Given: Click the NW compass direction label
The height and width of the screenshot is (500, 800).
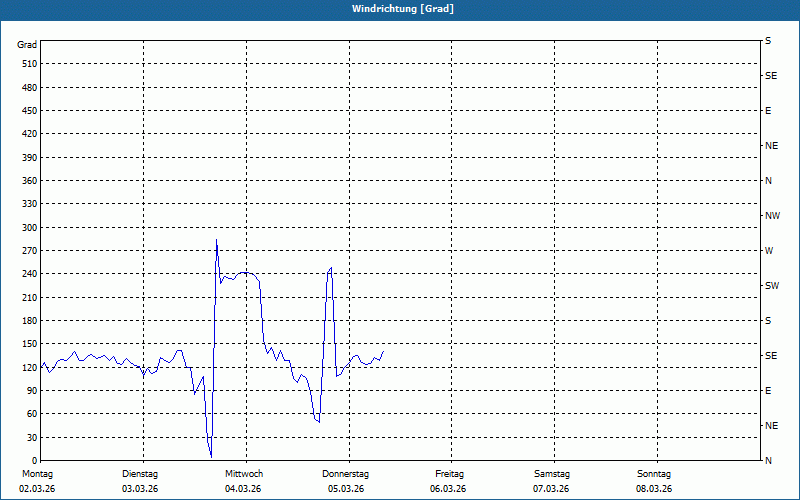Looking at the screenshot, I should tap(772, 216).
